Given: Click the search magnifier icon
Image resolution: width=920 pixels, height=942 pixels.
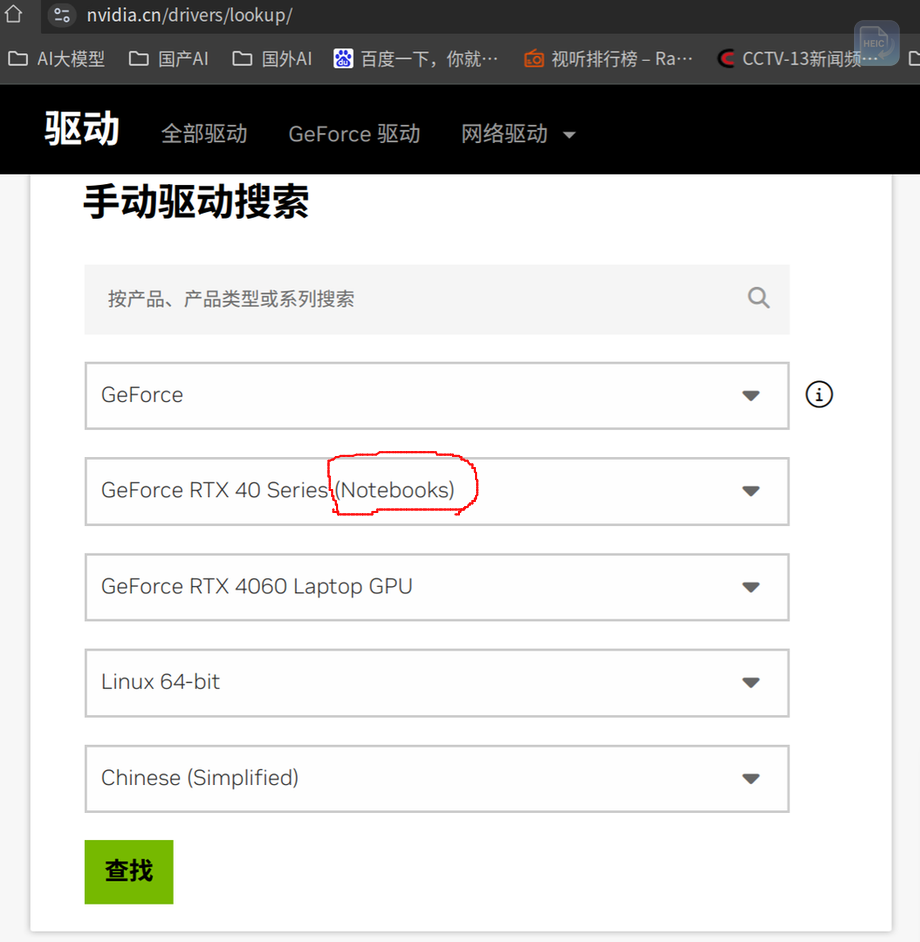Looking at the screenshot, I should pos(758,298).
